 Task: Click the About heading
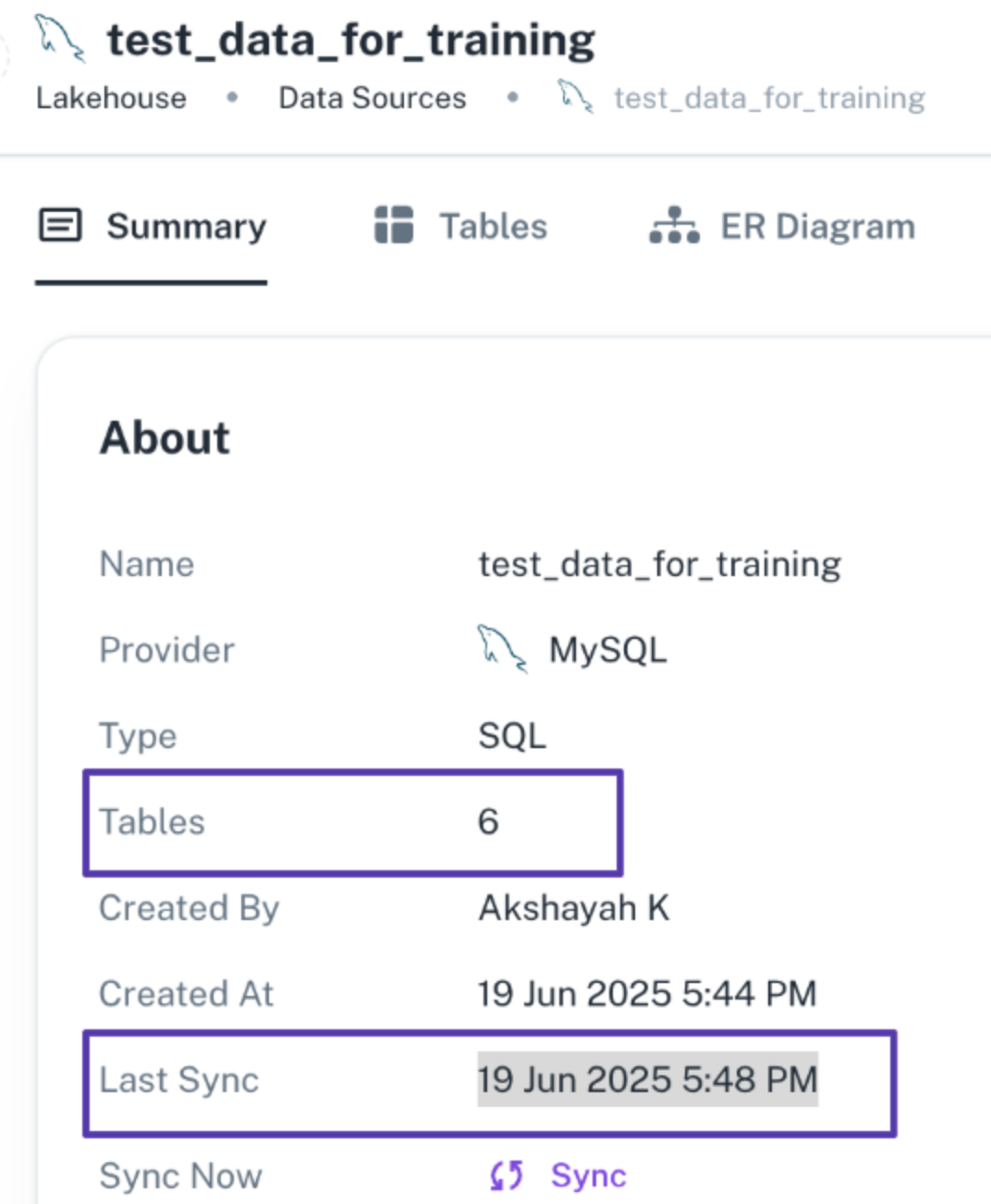tap(165, 437)
